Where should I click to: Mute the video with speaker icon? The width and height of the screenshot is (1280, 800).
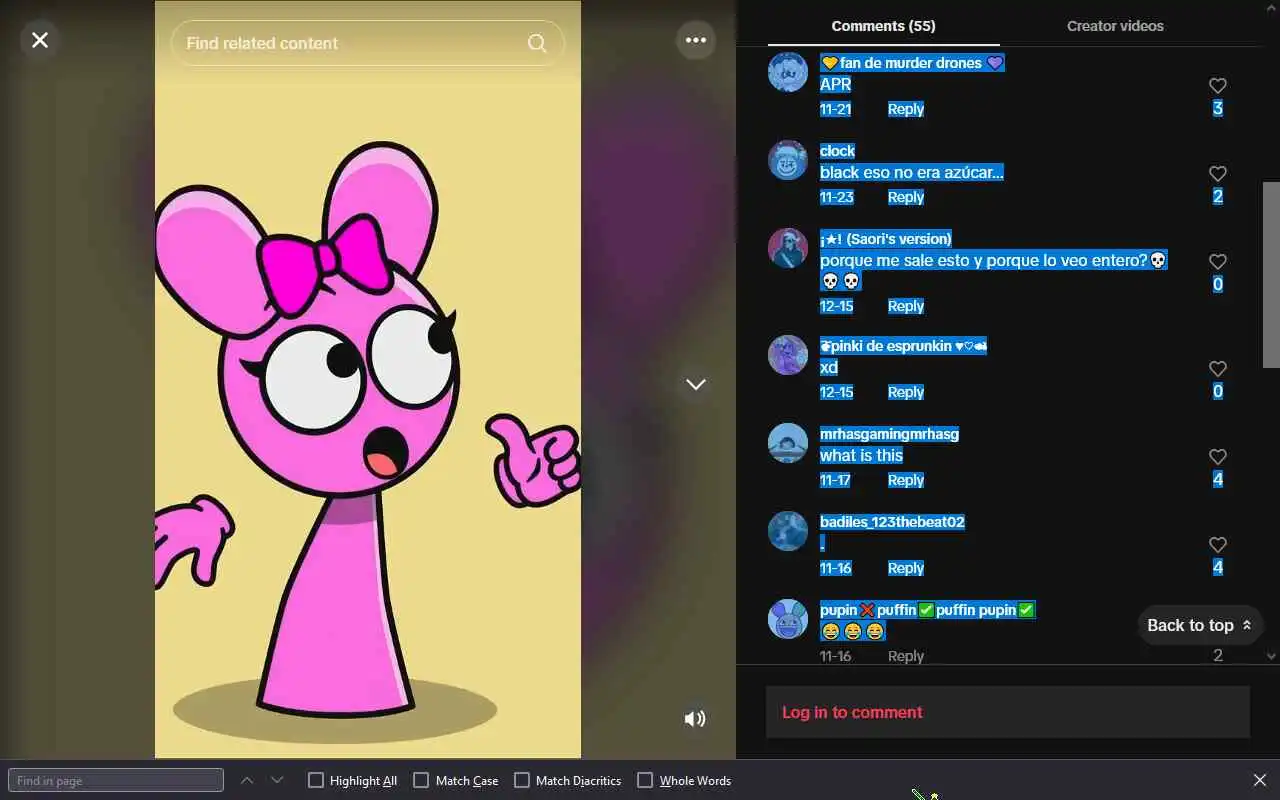pyautogui.click(x=695, y=719)
